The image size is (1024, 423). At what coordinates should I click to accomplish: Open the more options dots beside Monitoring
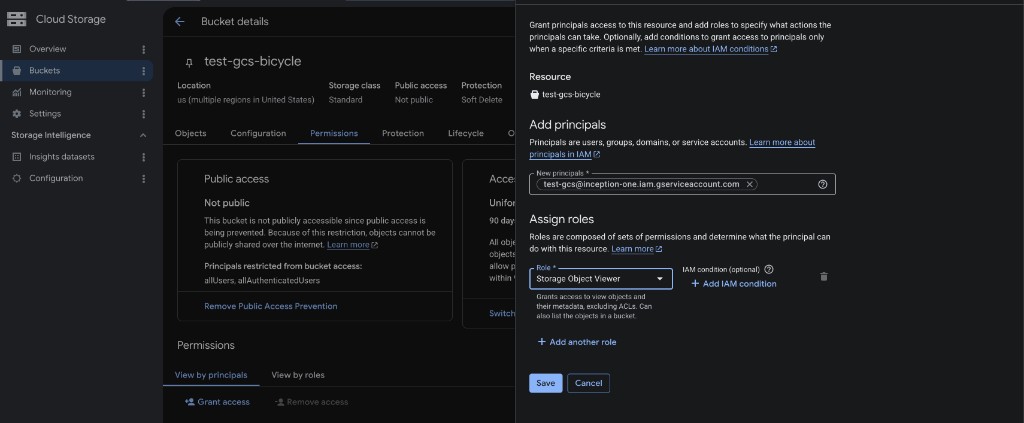(144, 92)
